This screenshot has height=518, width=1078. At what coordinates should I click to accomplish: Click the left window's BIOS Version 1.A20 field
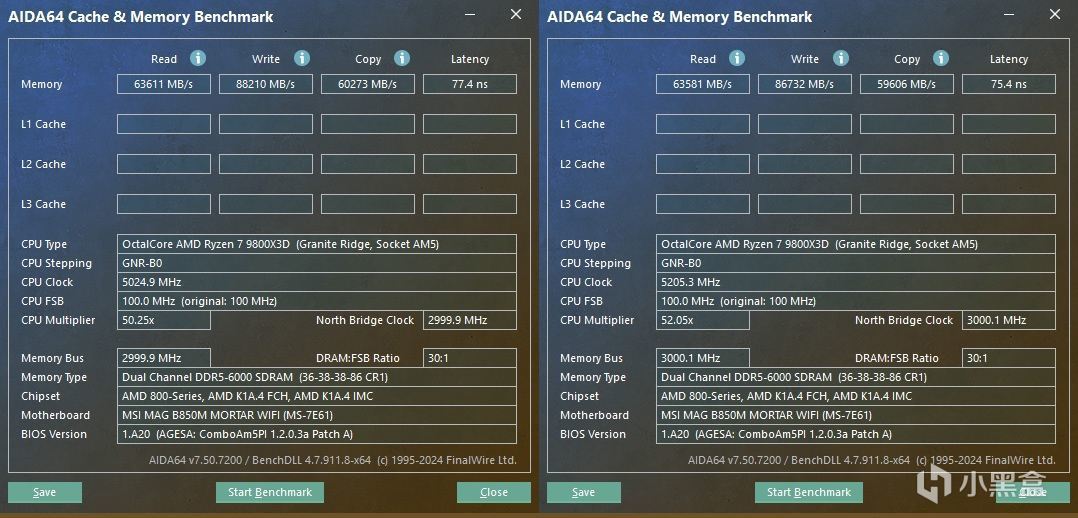pos(317,434)
